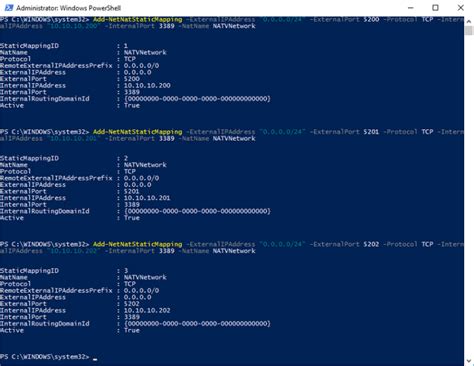Click StaticMappingID value 1

coord(126,46)
